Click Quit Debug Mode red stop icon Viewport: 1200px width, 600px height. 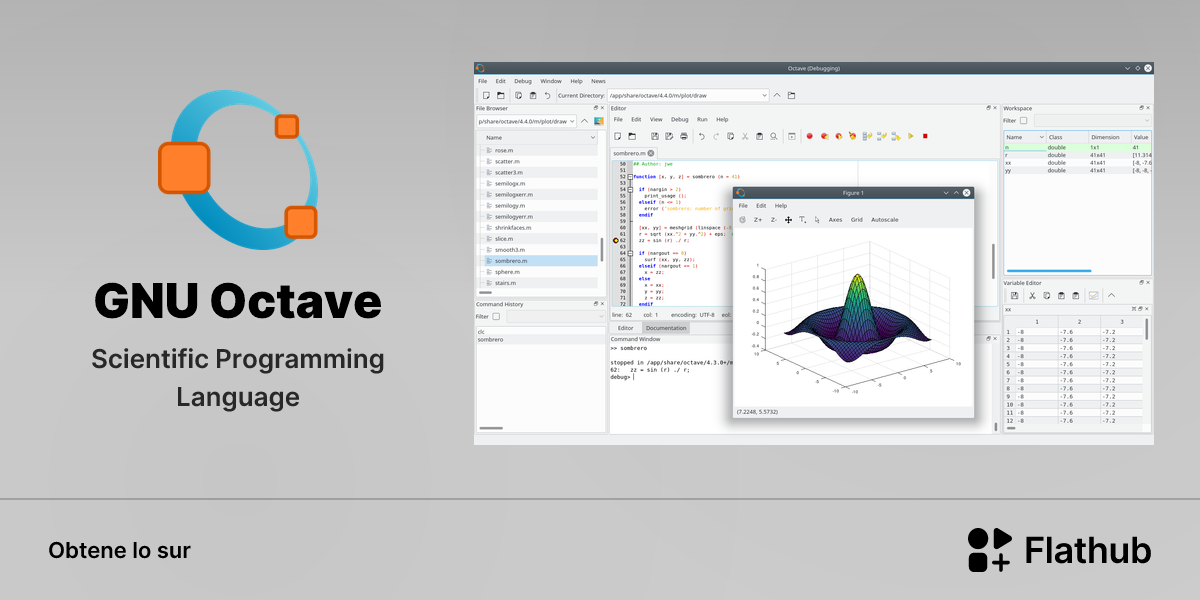pyautogui.click(x=925, y=136)
